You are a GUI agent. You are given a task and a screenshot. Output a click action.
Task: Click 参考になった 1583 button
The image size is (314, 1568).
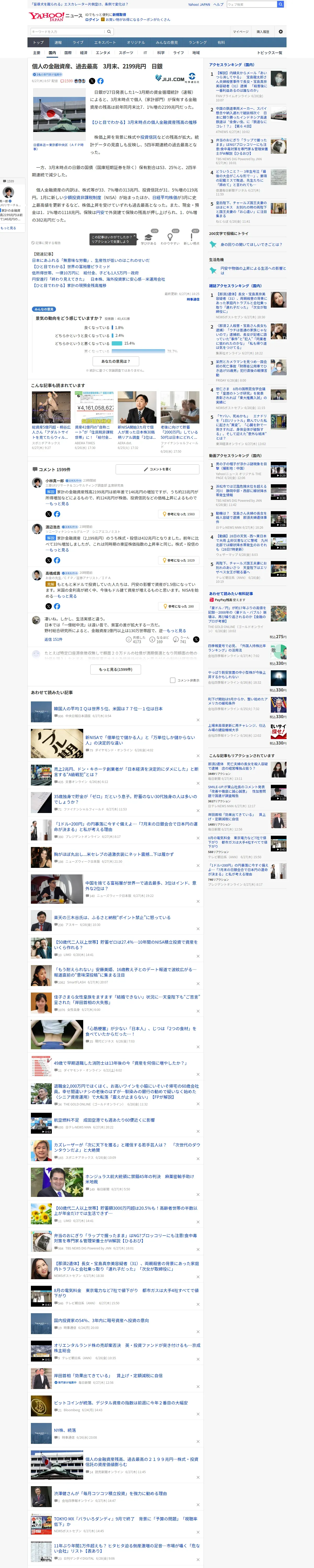179,514
